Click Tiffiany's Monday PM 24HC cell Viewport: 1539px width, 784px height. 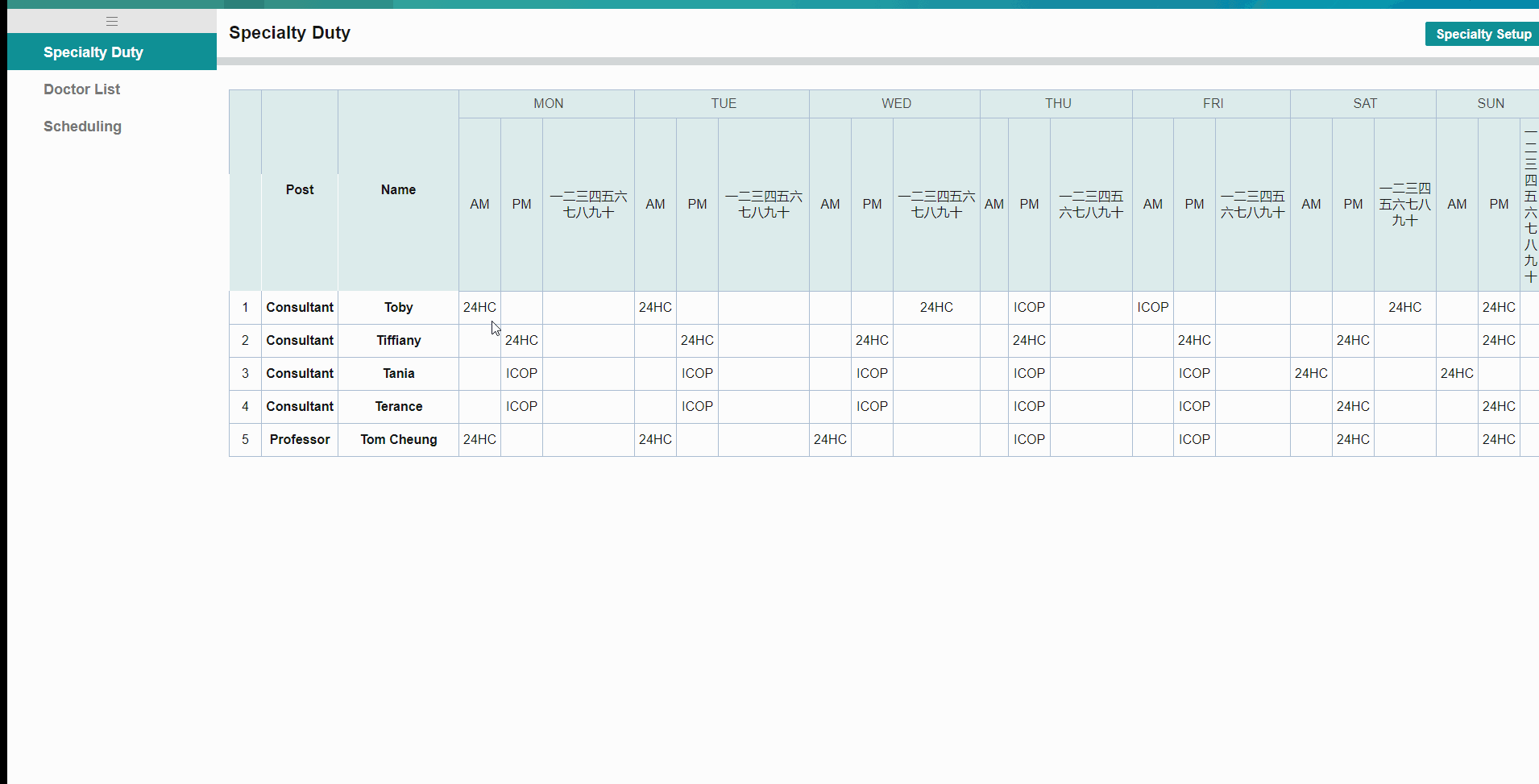[521, 341]
